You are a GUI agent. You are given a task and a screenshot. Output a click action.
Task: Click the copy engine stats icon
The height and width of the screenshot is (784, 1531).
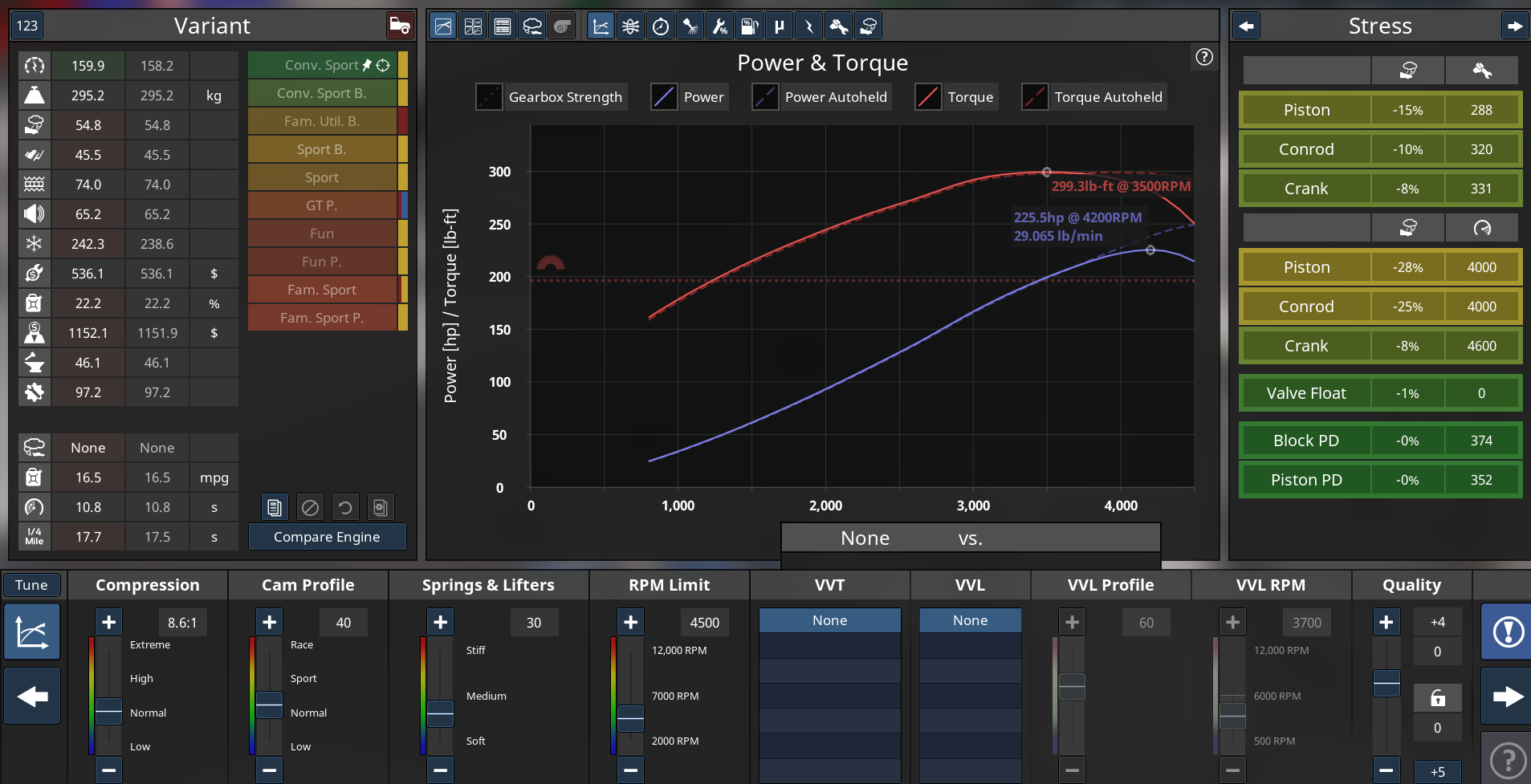click(275, 507)
